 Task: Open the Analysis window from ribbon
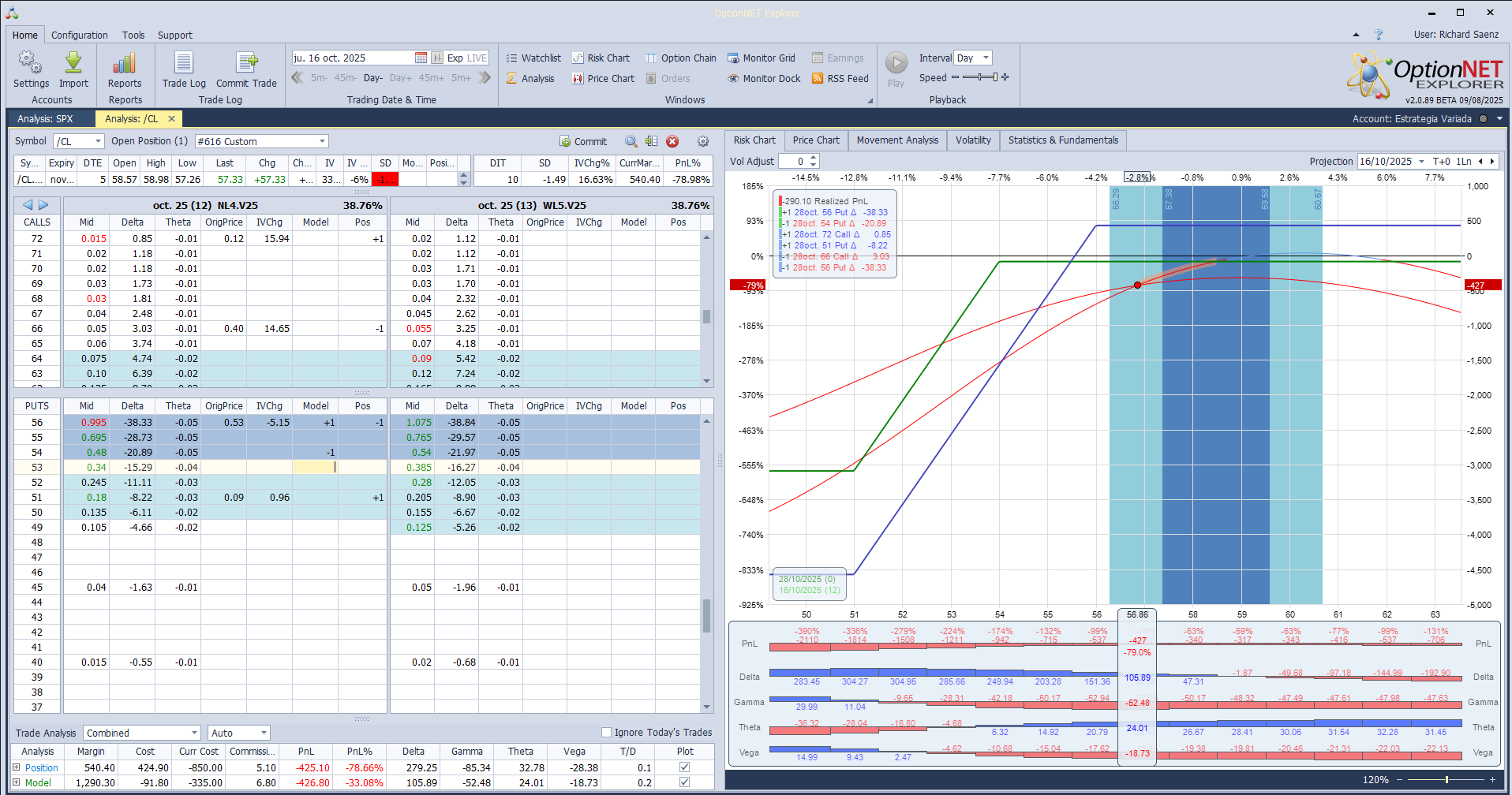click(x=530, y=78)
